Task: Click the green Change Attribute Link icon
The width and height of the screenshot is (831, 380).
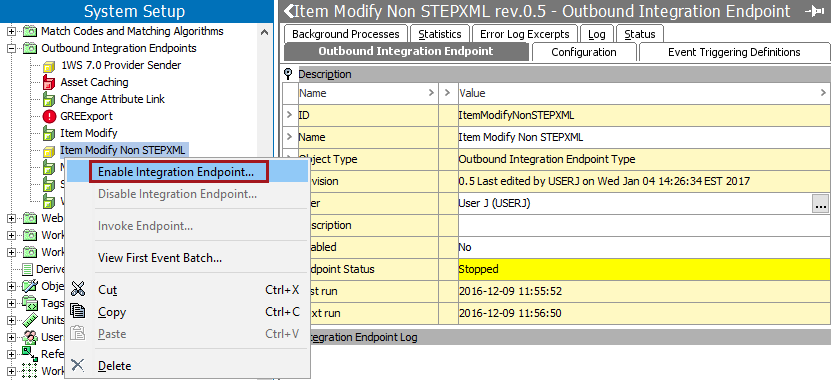Action: point(49,99)
